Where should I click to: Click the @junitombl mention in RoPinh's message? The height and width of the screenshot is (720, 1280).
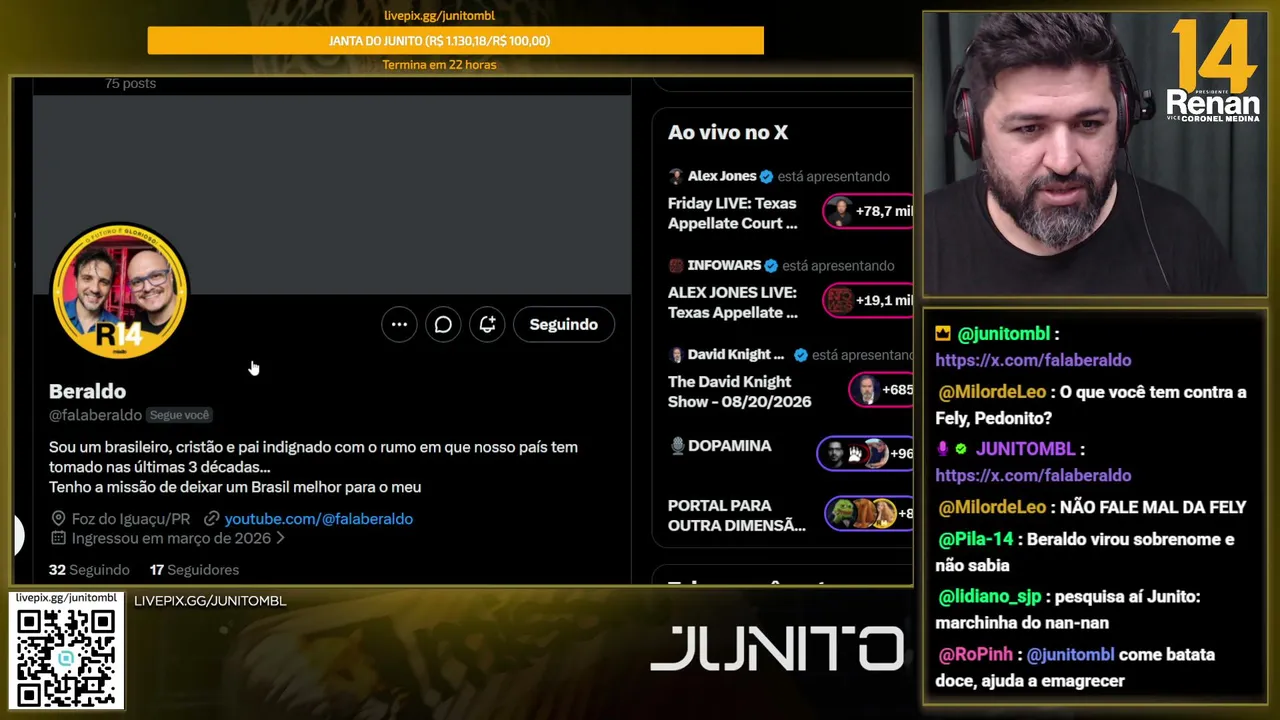[1070, 655]
